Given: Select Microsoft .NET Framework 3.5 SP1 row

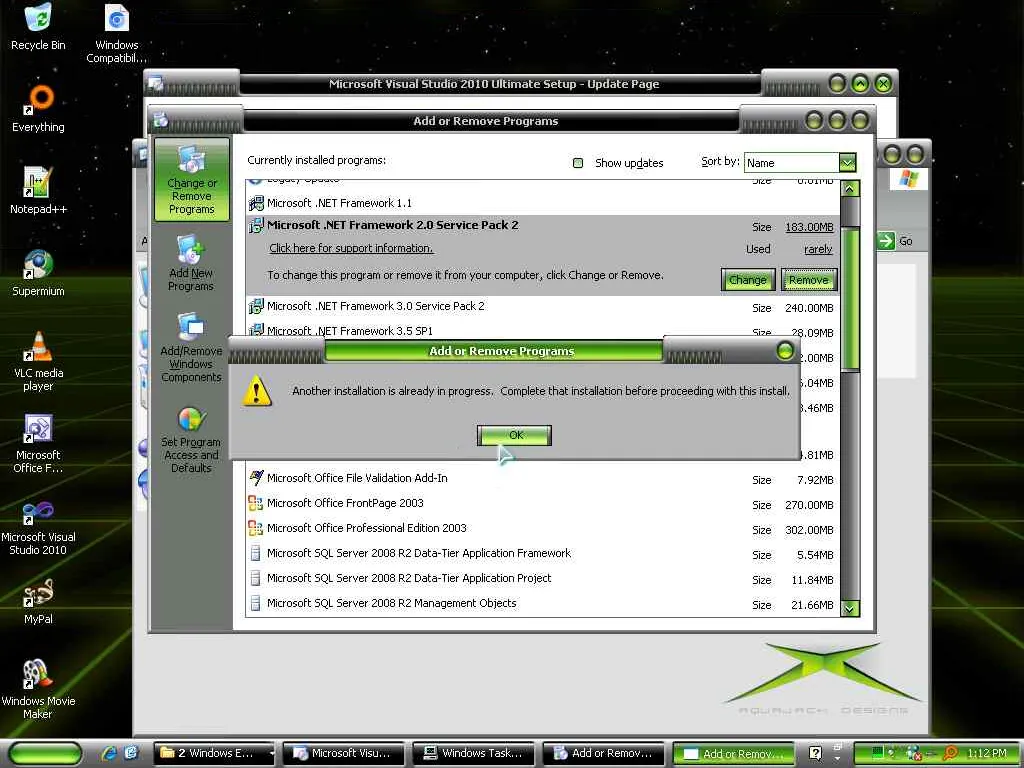Looking at the screenshot, I should 542,331.
